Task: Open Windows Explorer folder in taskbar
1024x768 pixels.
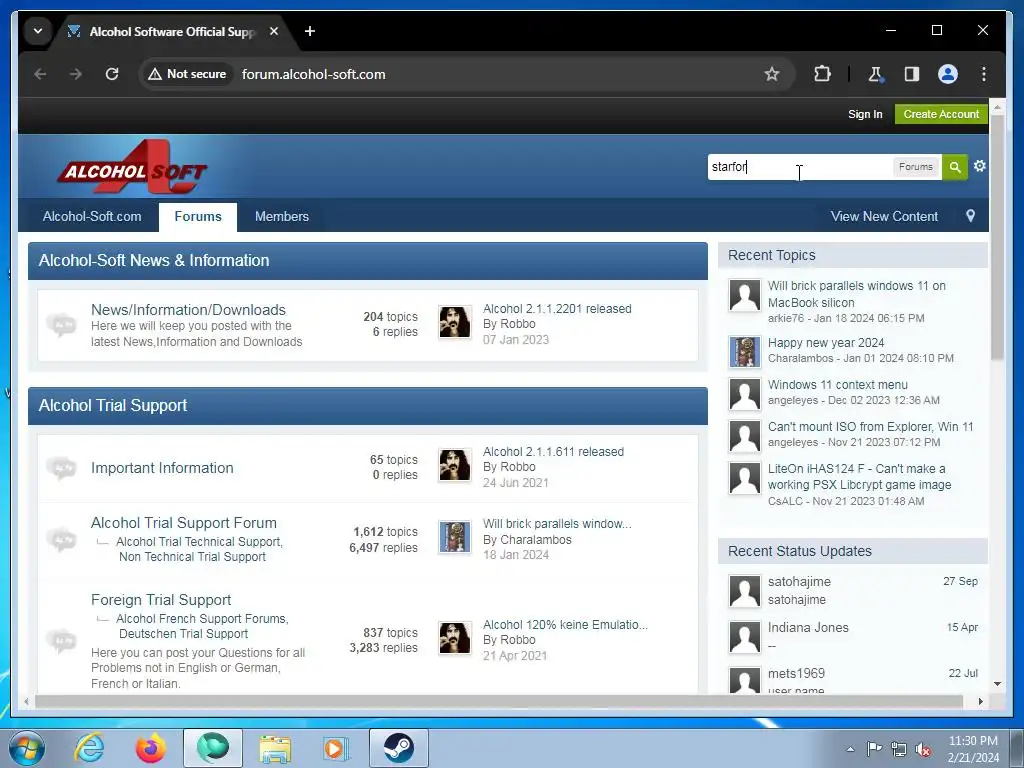Action: pyautogui.click(x=275, y=749)
